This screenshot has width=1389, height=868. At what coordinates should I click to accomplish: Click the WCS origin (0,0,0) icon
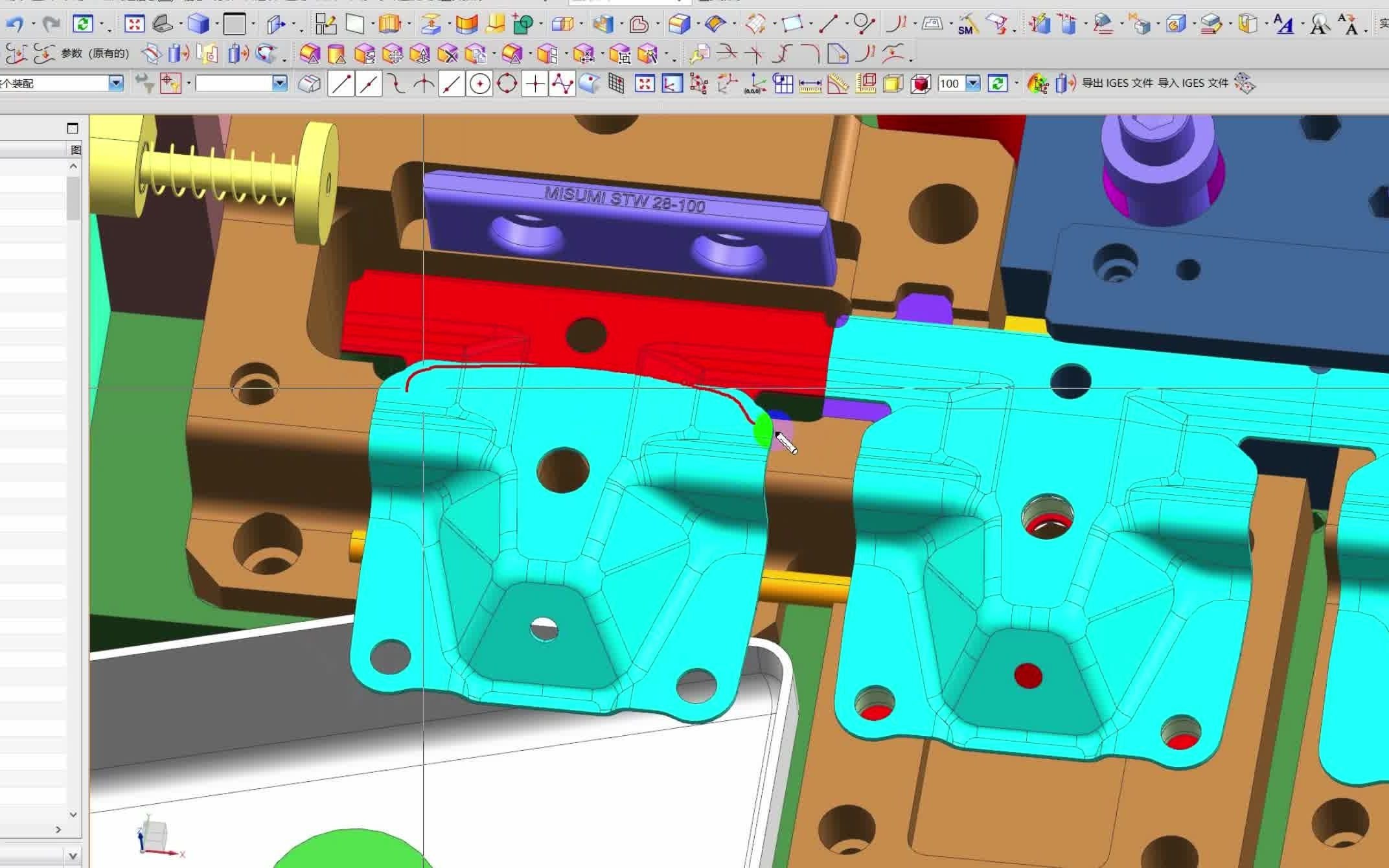pyautogui.click(x=755, y=84)
